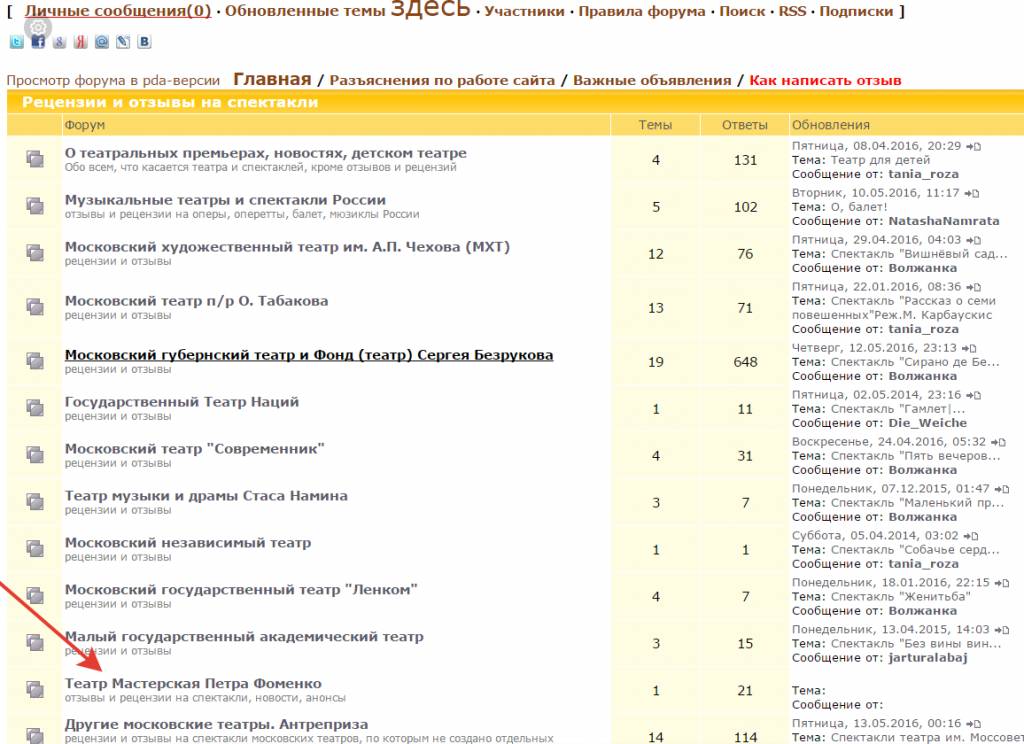Open the Московский независимый театр forum
The height and width of the screenshot is (744, 1024).
(188, 543)
